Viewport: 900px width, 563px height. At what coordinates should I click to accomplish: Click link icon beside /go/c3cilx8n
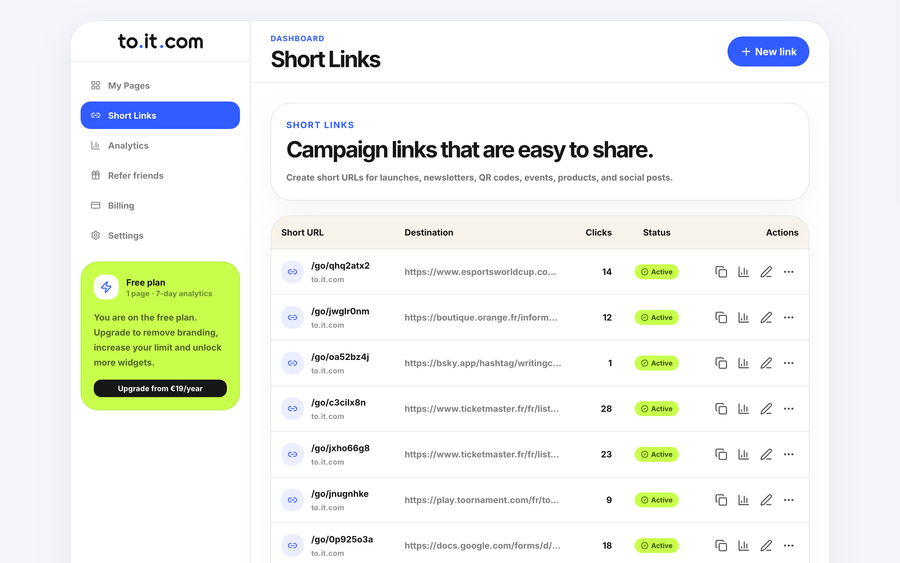(292, 409)
